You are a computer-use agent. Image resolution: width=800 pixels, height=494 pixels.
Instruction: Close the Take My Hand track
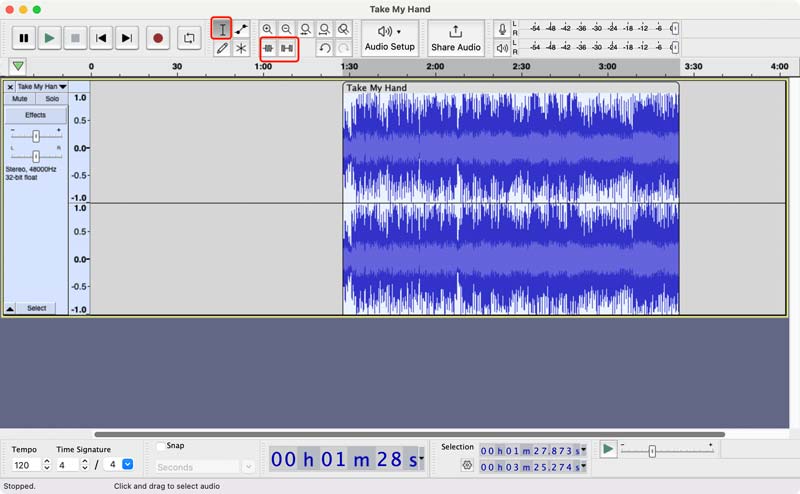pos(10,87)
